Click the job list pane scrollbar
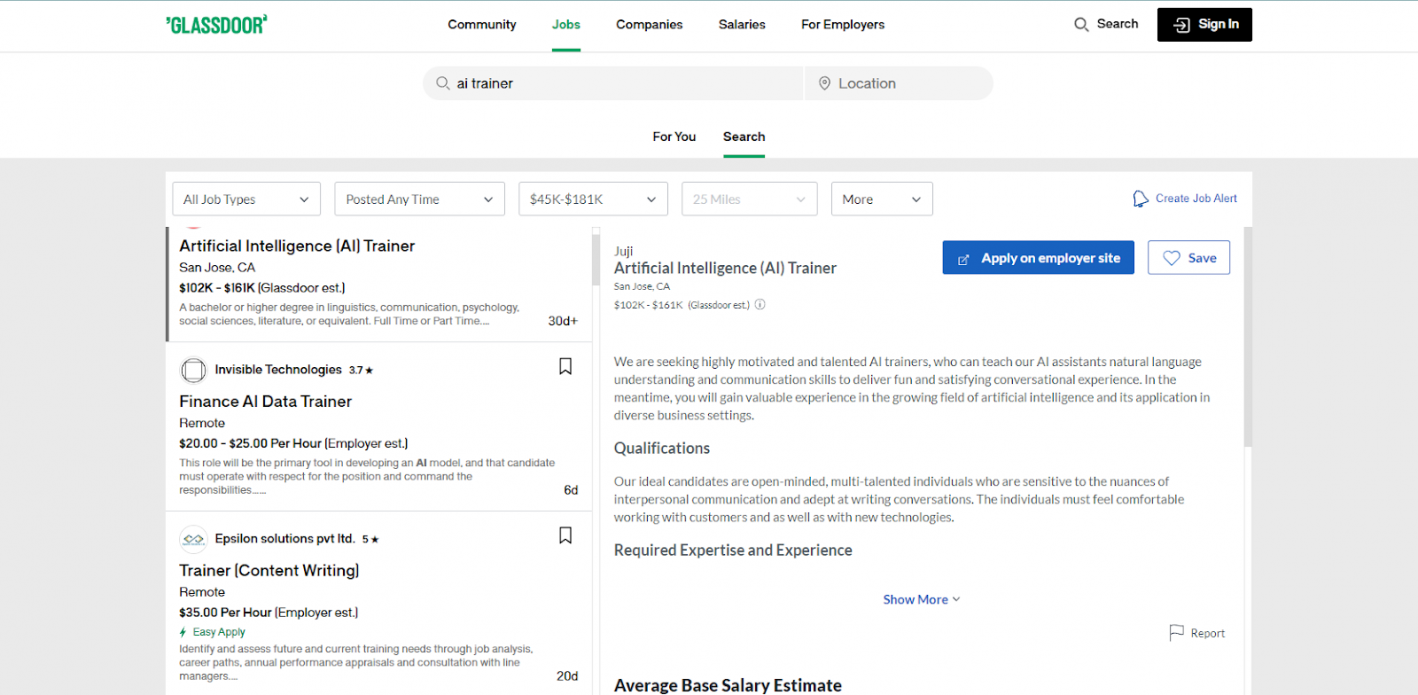Screen dimensions: 1418x695 point(597,260)
